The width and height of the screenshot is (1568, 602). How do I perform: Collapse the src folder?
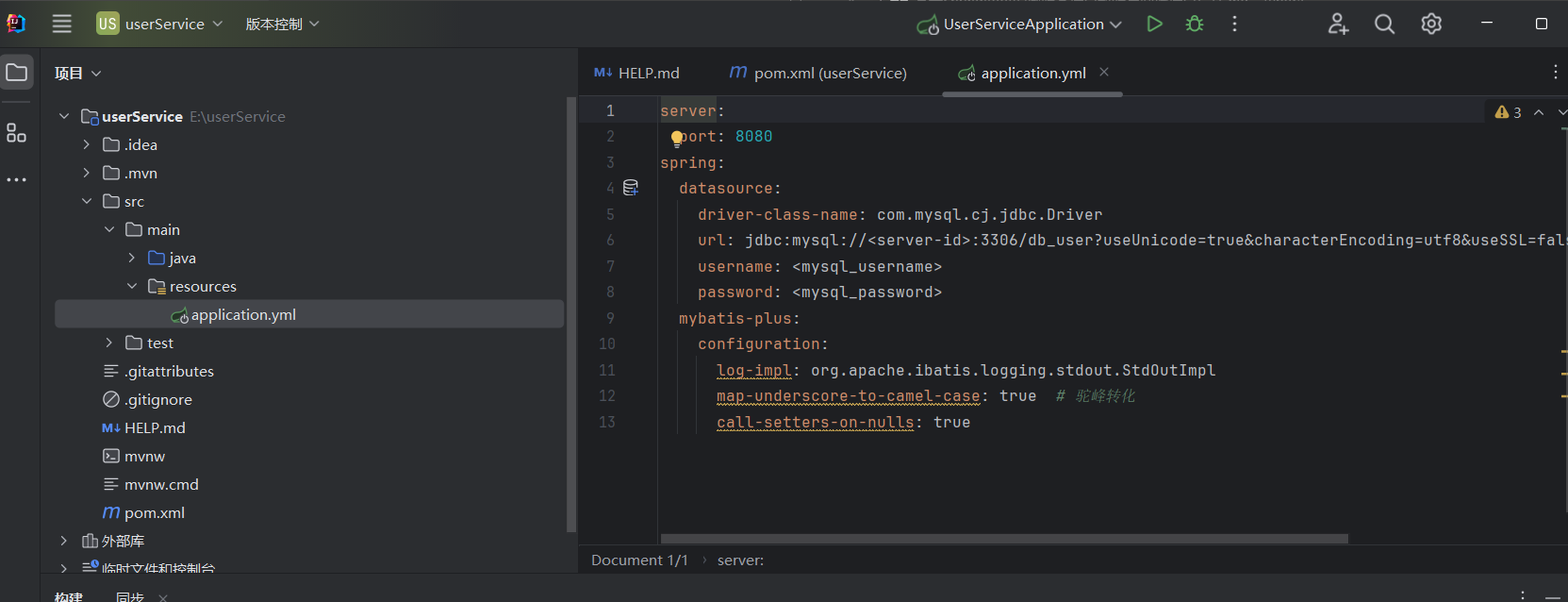[87, 201]
